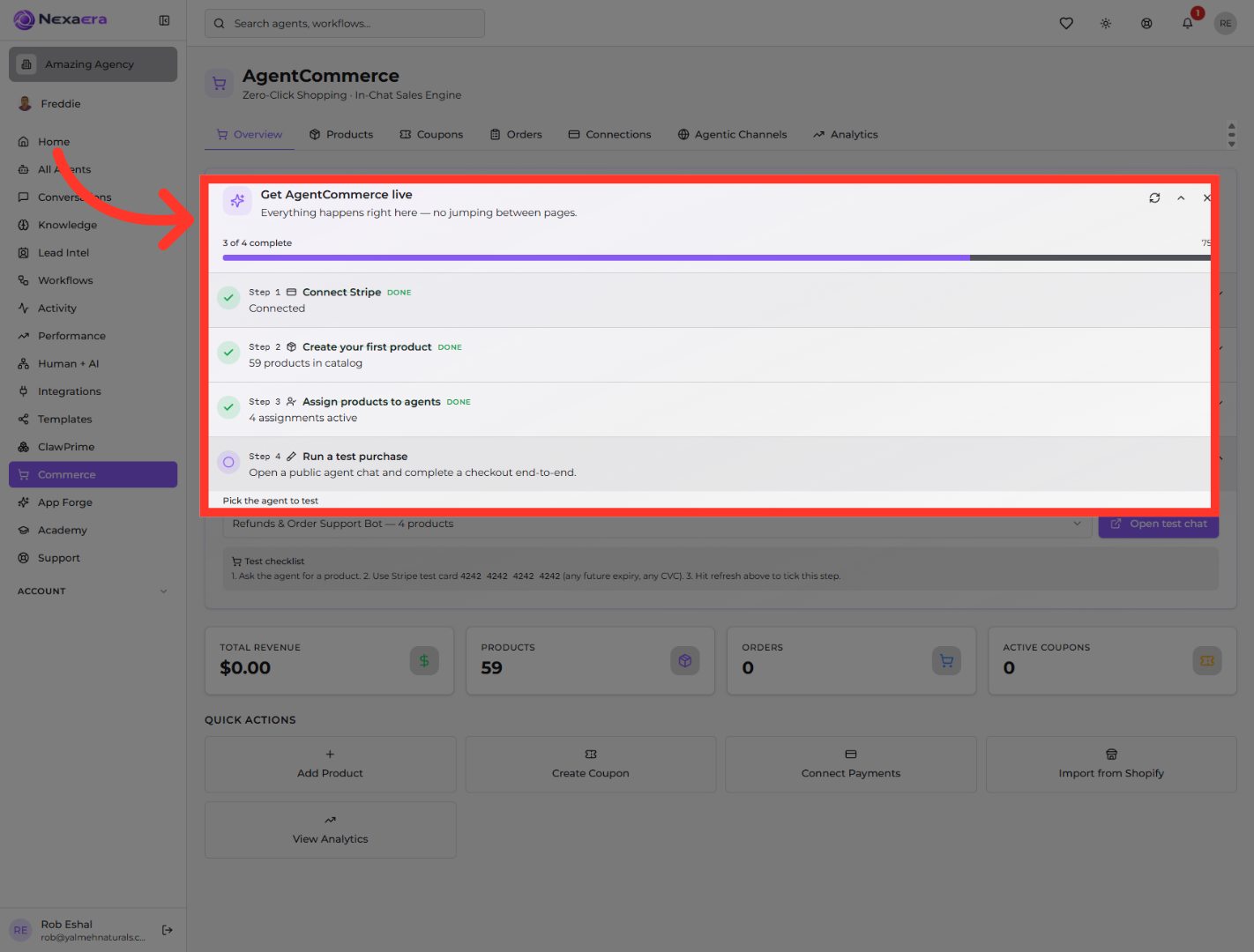Switch to the Connections tab
The height and width of the screenshot is (952, 1254).
pos(609,135)
